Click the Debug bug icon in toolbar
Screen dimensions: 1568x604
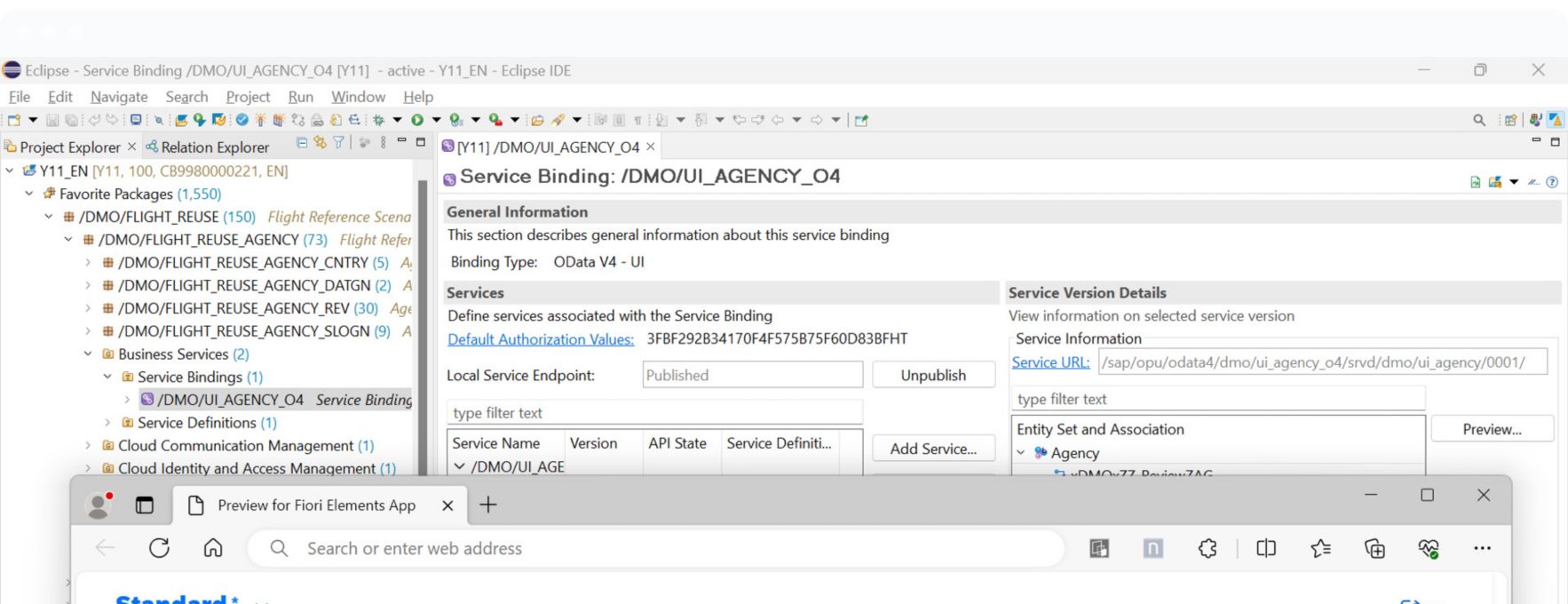(378, 120)
